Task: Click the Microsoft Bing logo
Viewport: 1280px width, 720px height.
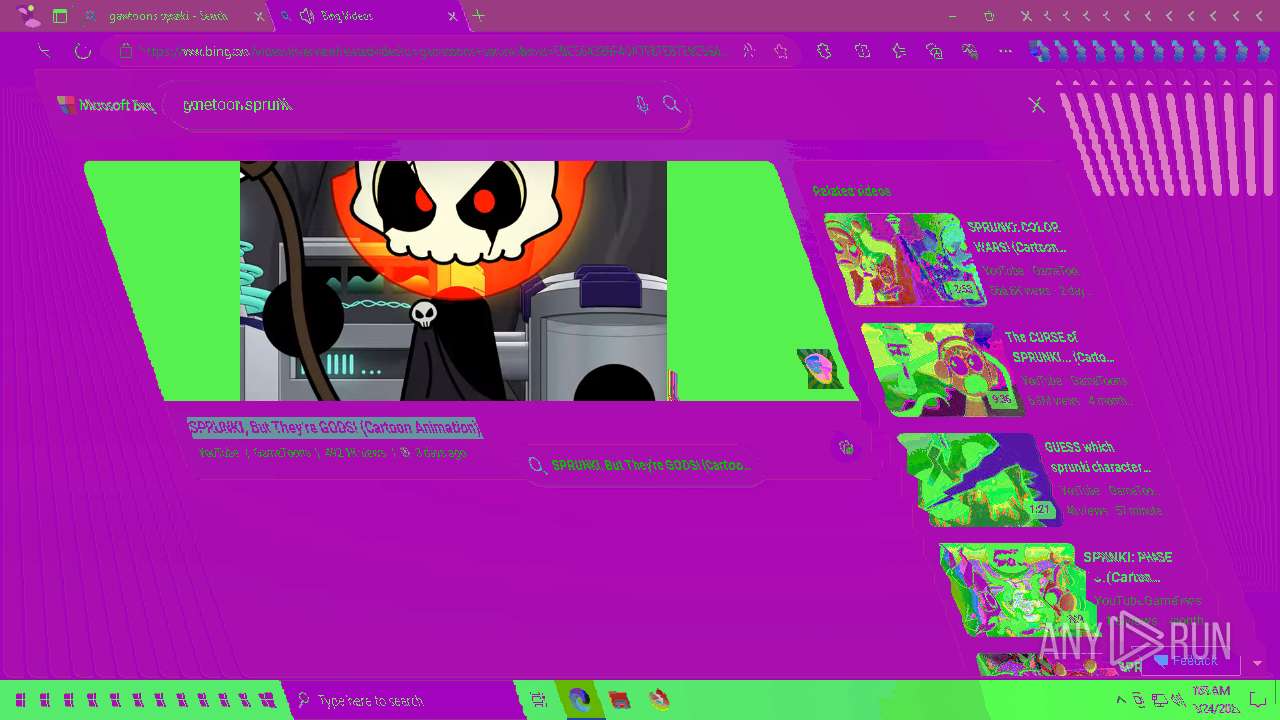Action: (x=106, y=104)
